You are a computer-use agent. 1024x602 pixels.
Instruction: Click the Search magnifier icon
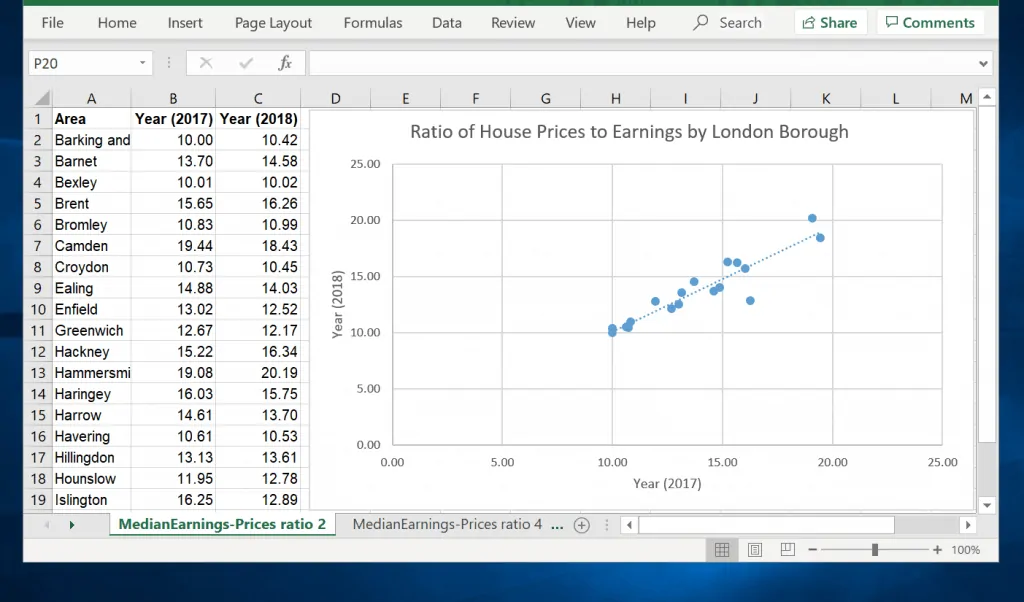[702, 21]
